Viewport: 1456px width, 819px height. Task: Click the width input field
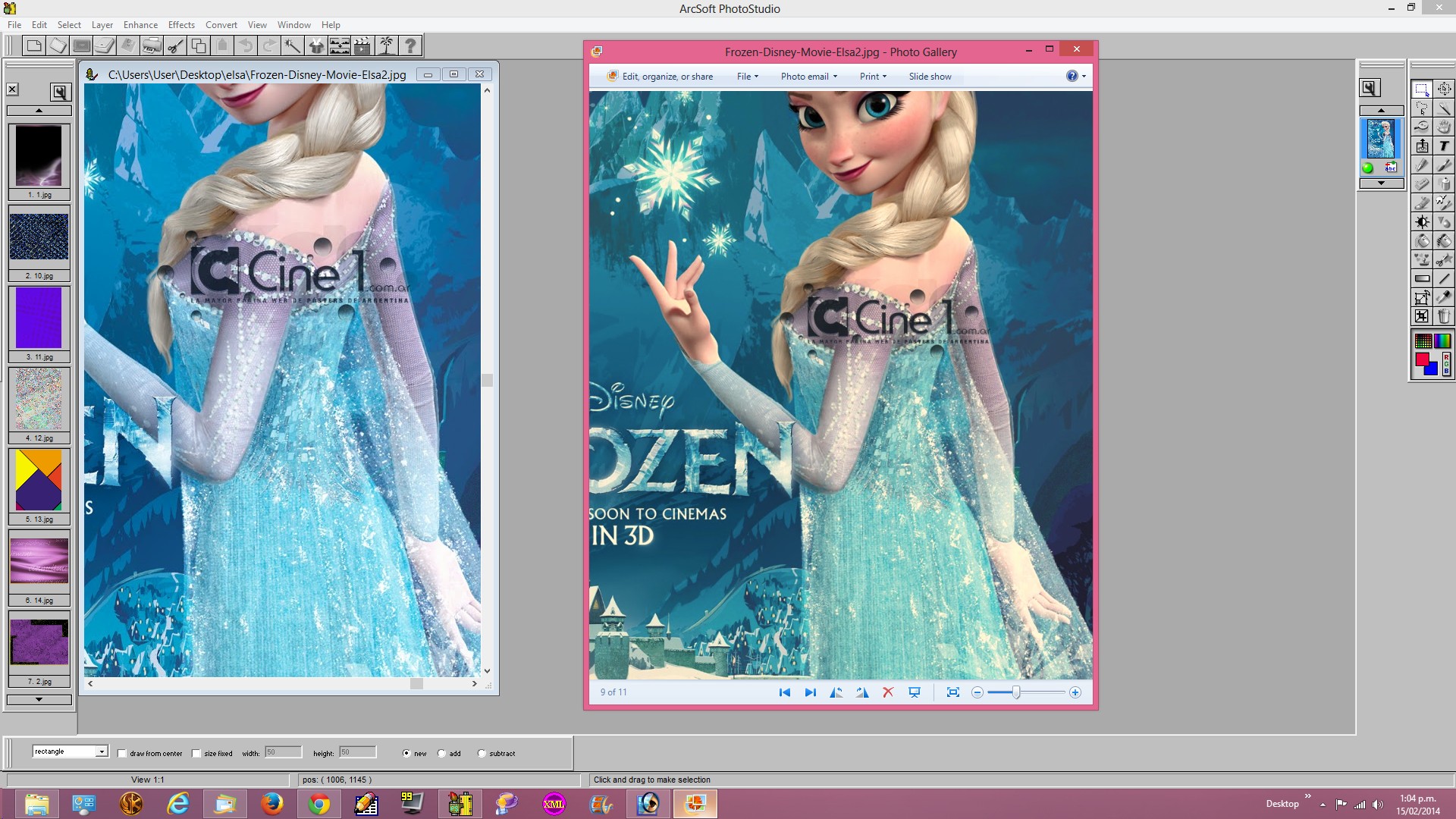pyautogui.click(x=283, y=752)
